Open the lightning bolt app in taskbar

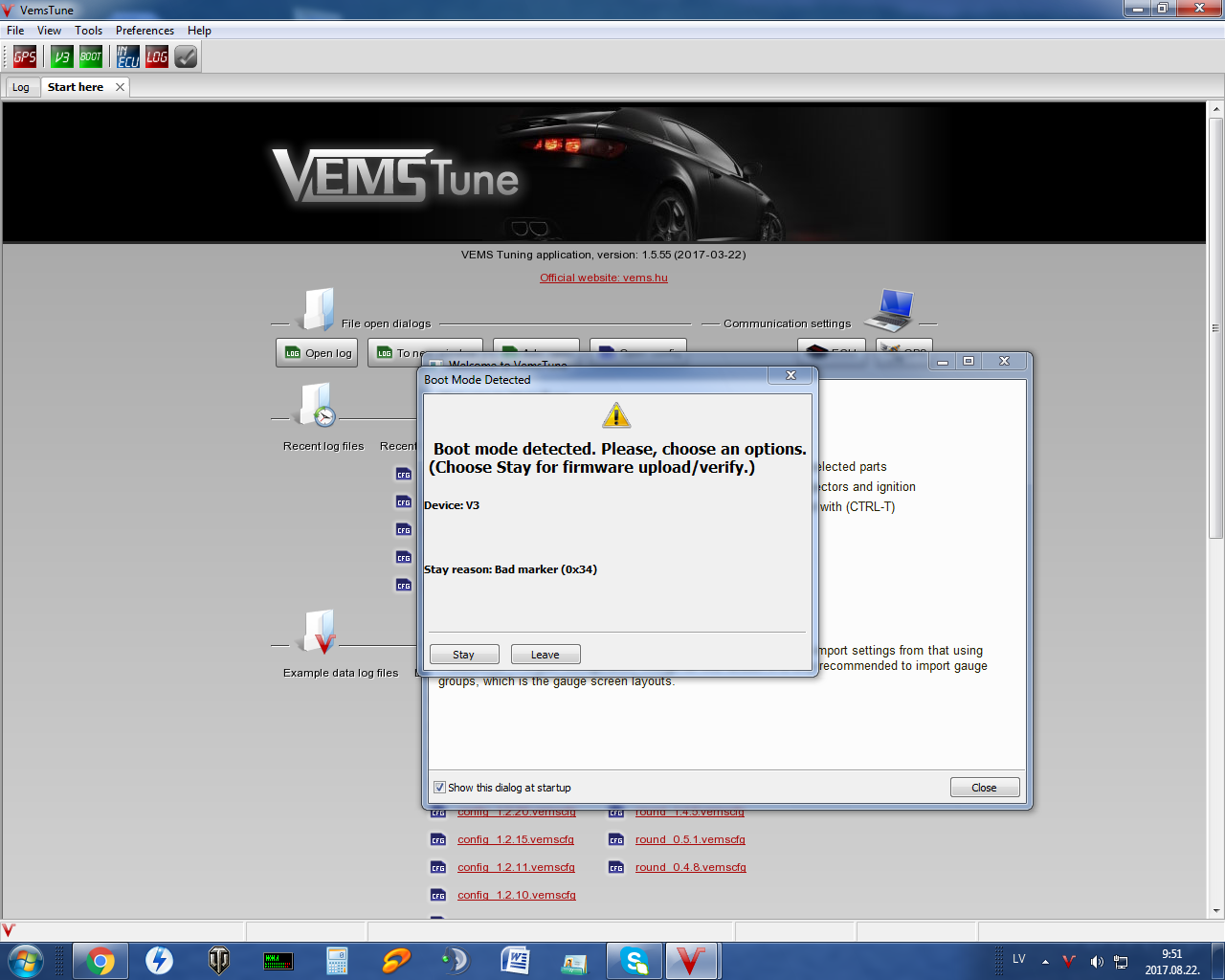click(x=159, y=960)
